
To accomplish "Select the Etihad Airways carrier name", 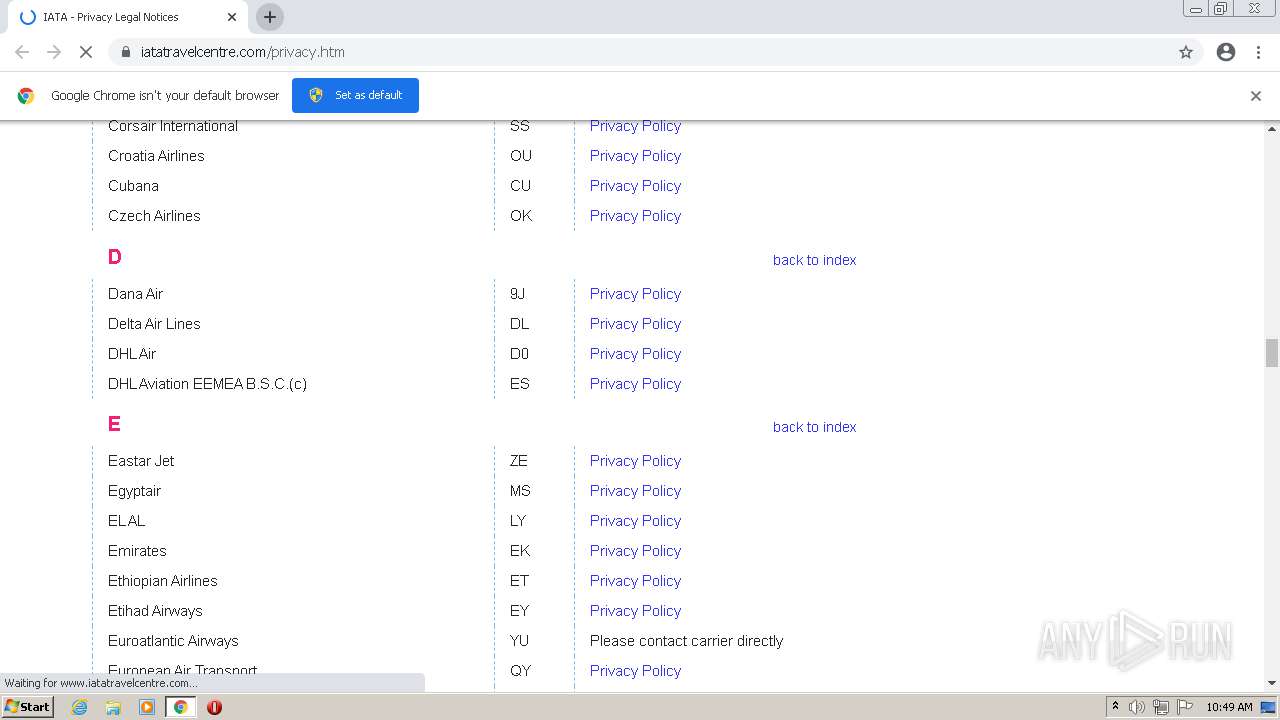I will point(155,611).
